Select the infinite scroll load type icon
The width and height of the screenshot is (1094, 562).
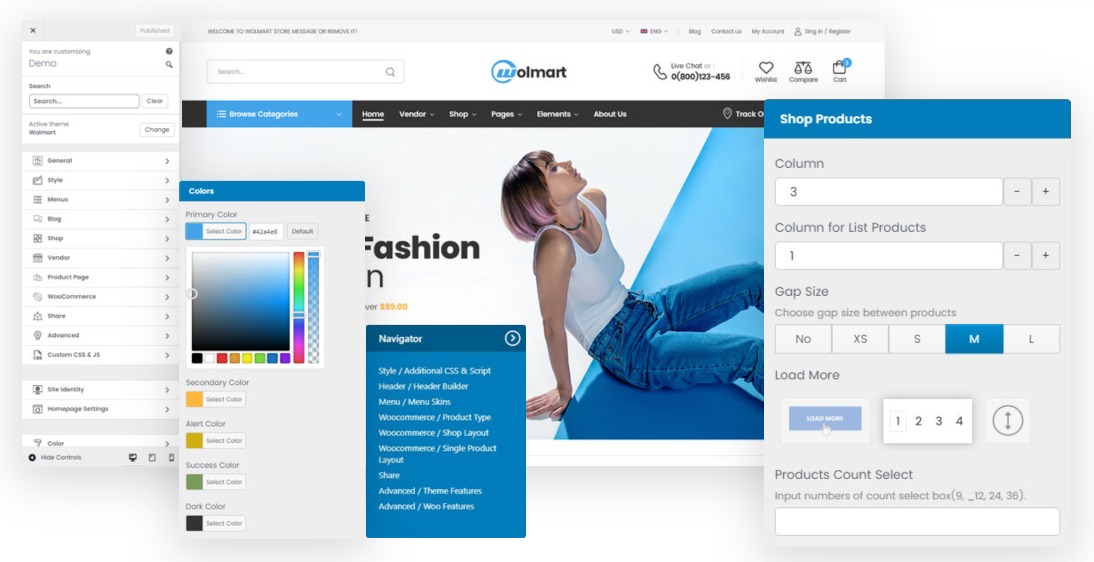[1007, 421]
